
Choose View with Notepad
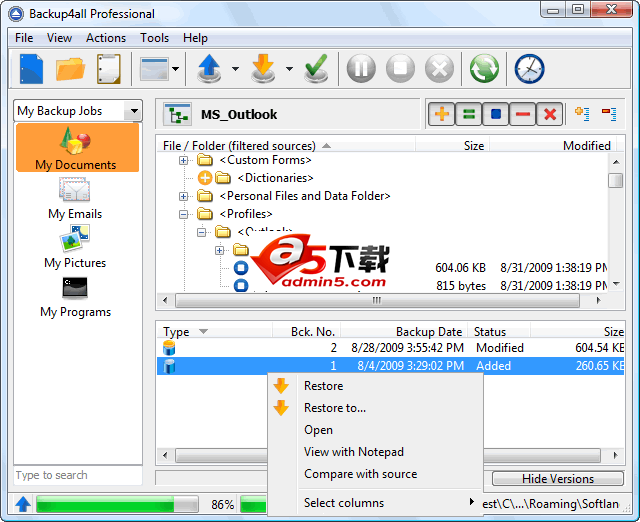(375, 452)
